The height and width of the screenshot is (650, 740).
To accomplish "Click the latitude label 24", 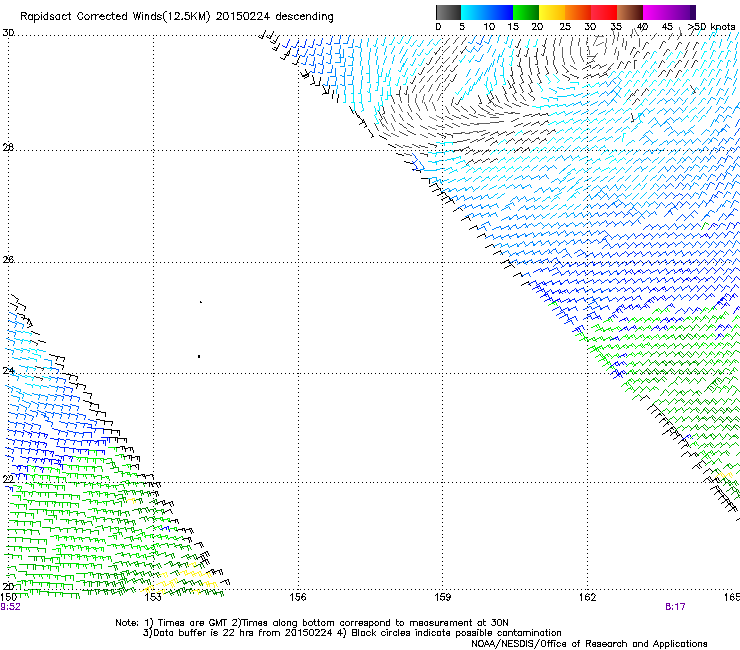I will tap(8, 371).
